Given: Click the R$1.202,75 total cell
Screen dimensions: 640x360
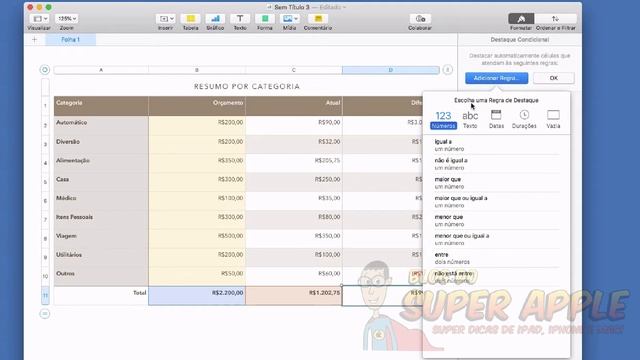Looking at the screenshot, I should [294, 296].
